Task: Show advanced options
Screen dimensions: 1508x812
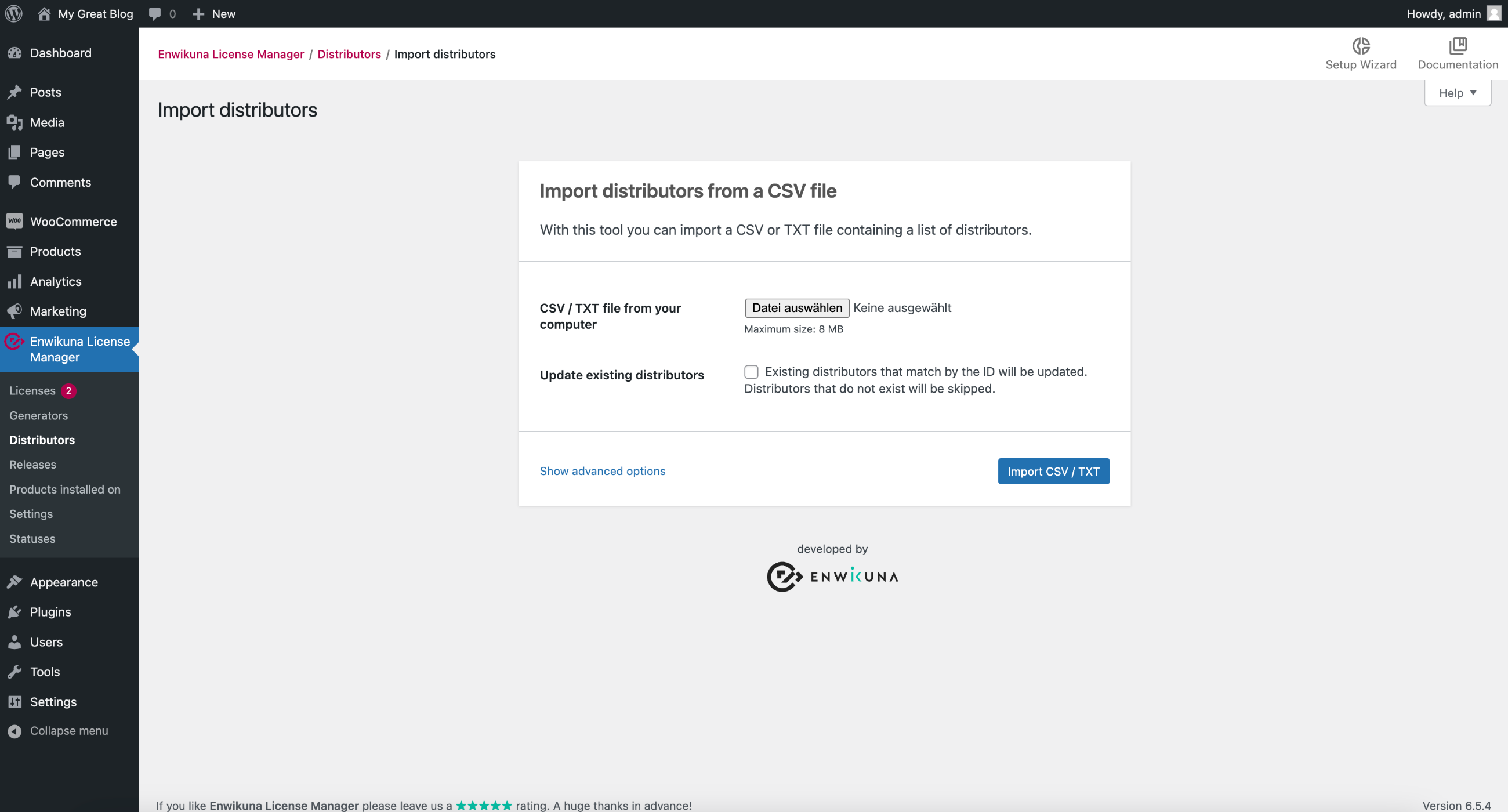Action: coord(602,471)
